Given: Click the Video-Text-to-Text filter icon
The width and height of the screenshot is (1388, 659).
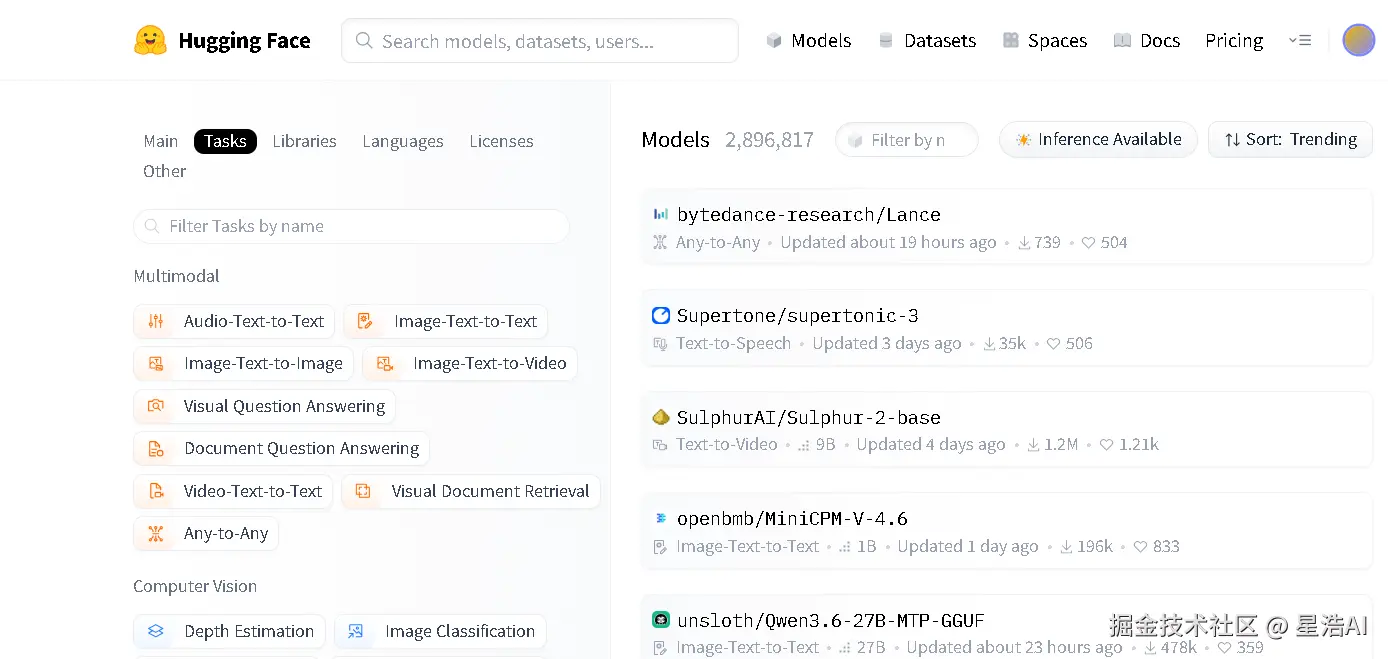Looking at the screenshot, I should click(155, 491).
